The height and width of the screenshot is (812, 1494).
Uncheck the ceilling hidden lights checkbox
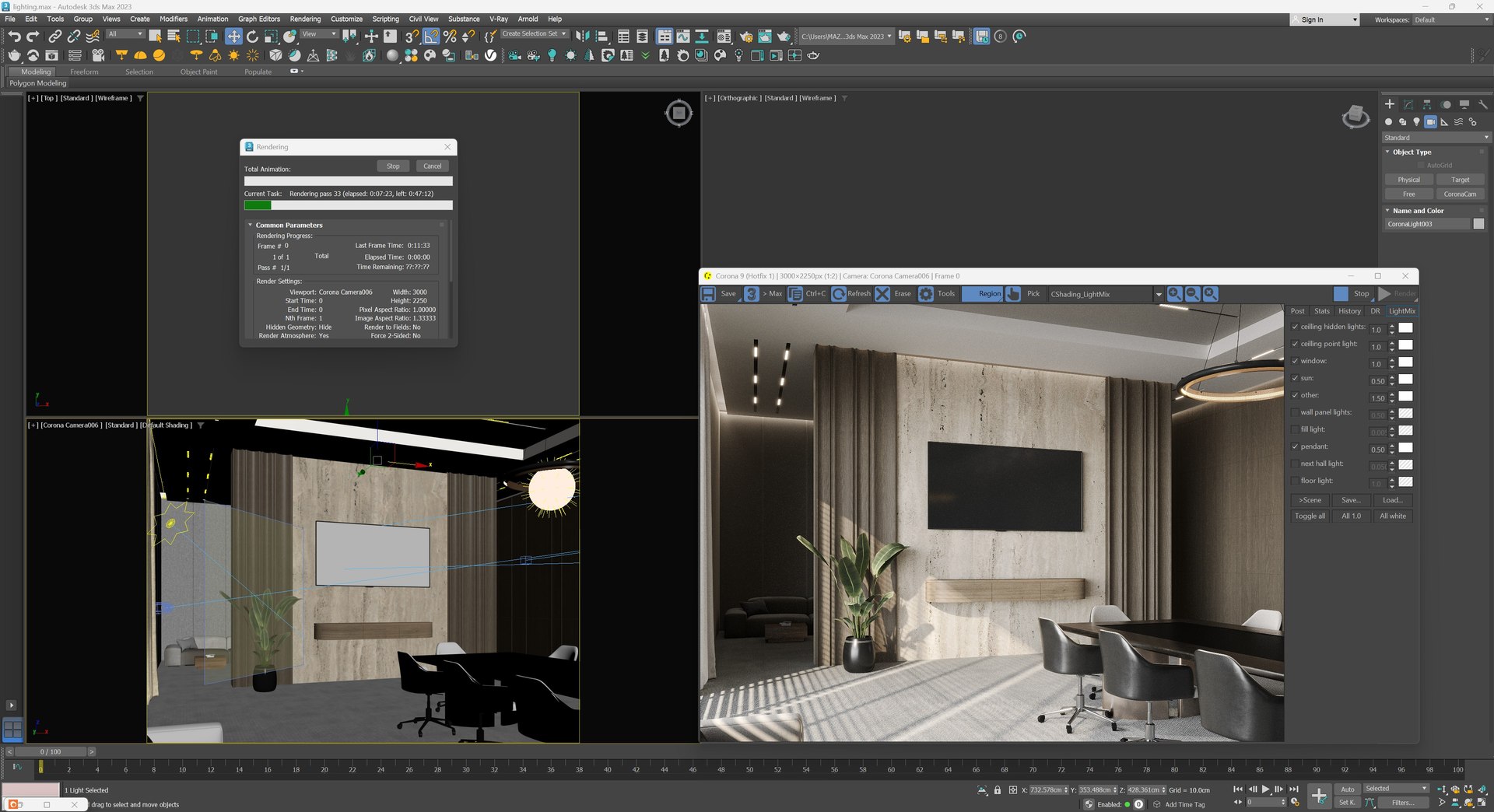point(1296,327)
